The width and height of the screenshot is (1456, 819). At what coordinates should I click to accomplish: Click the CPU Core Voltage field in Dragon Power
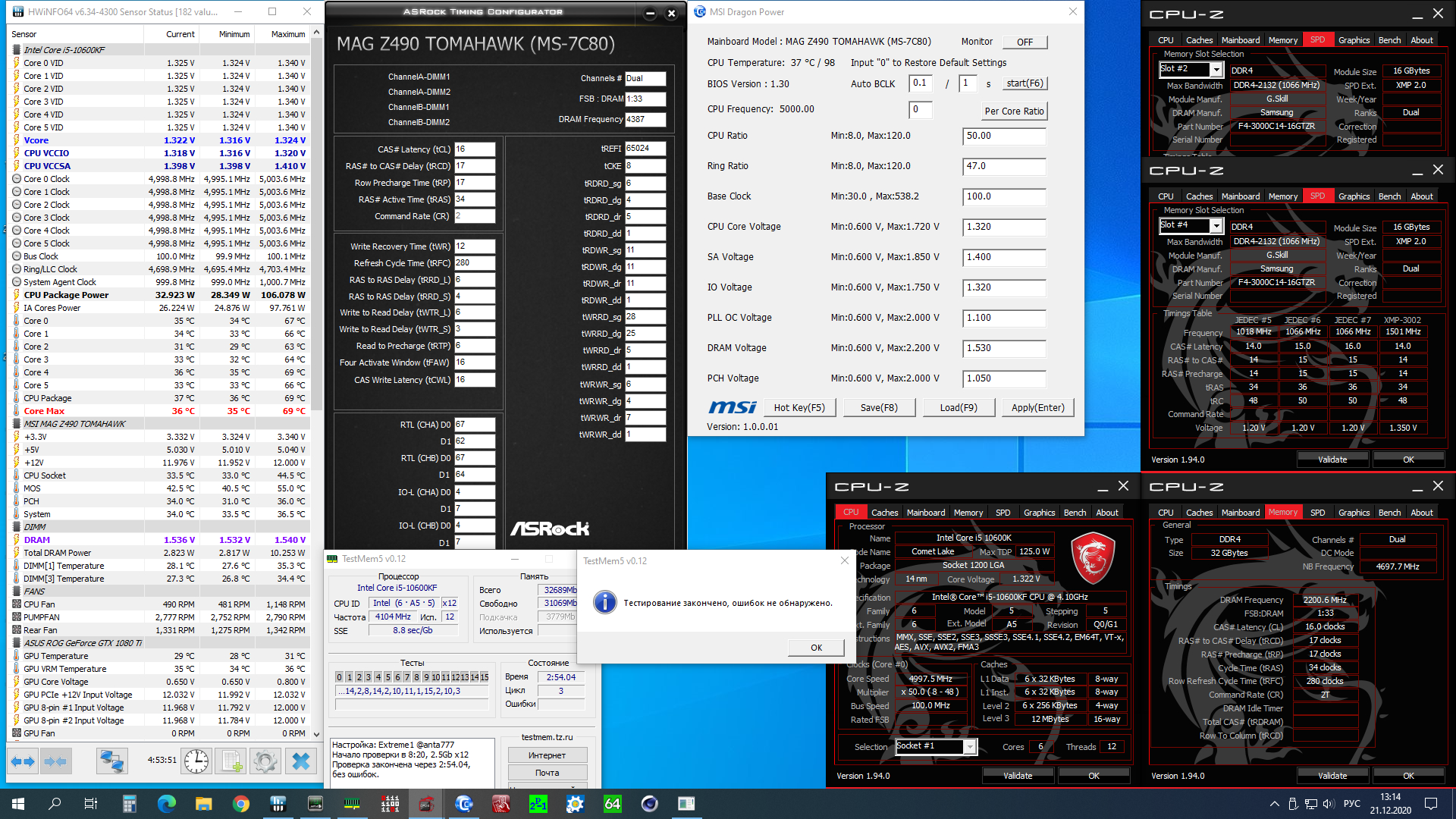click(x=1004, y=227)
